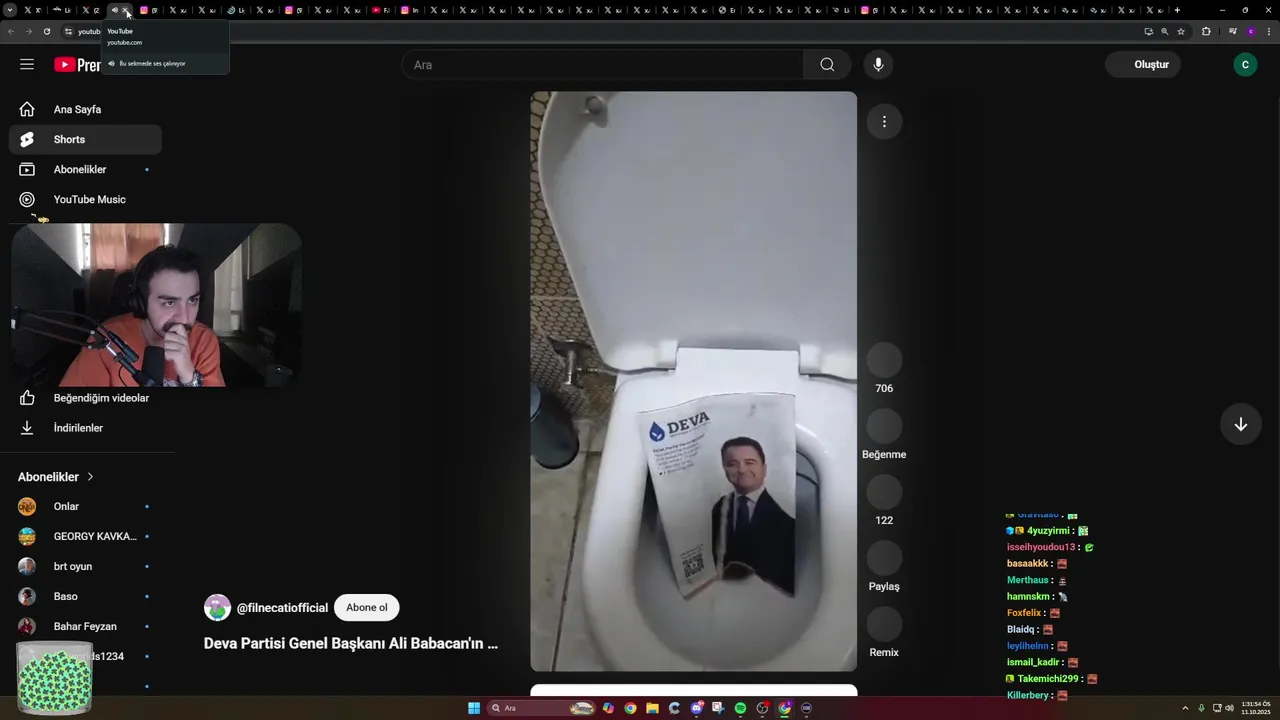The height and width of the screenshot is (720, 1280).
Task: Bookmark this page with star icon
Action: pyautogui.click(x=1181, y=31)
